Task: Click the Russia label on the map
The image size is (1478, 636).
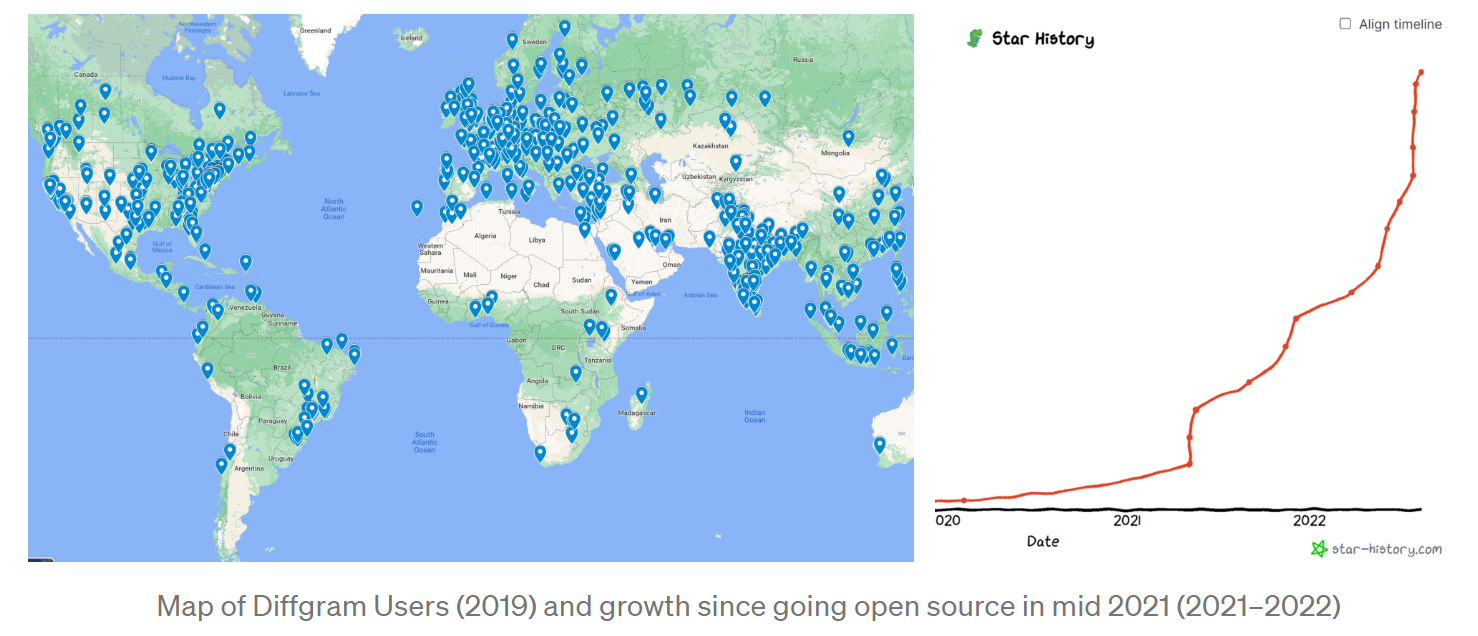Action: pos(802,59)
